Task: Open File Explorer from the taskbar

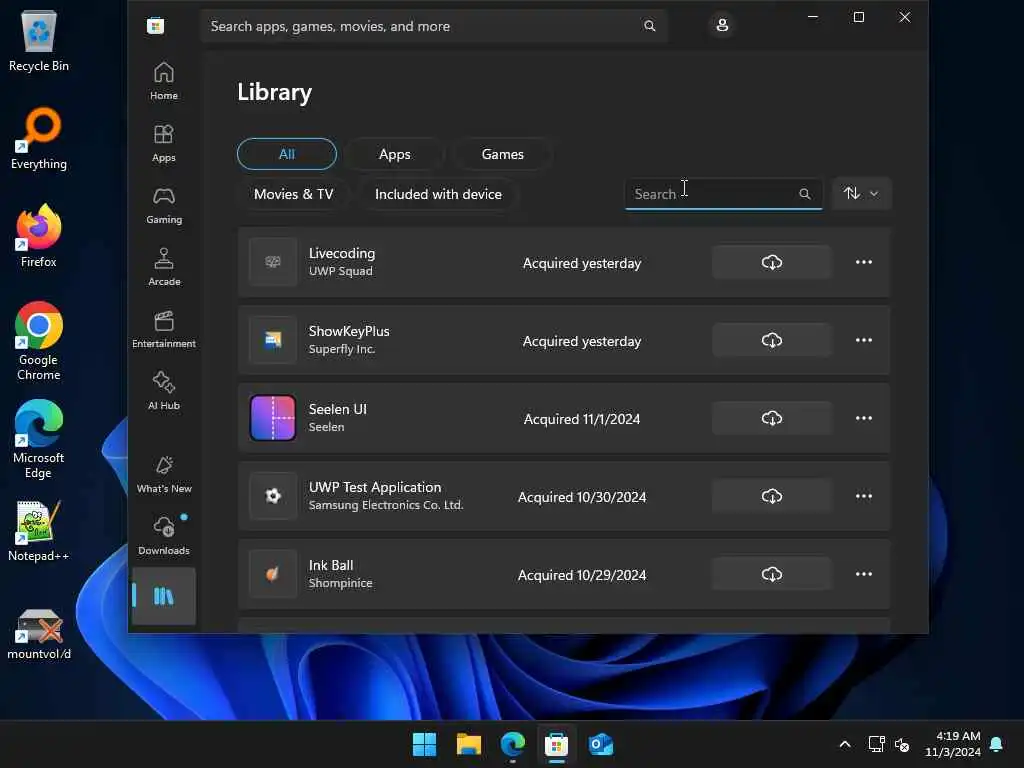Action: click(x=469, y=744)
